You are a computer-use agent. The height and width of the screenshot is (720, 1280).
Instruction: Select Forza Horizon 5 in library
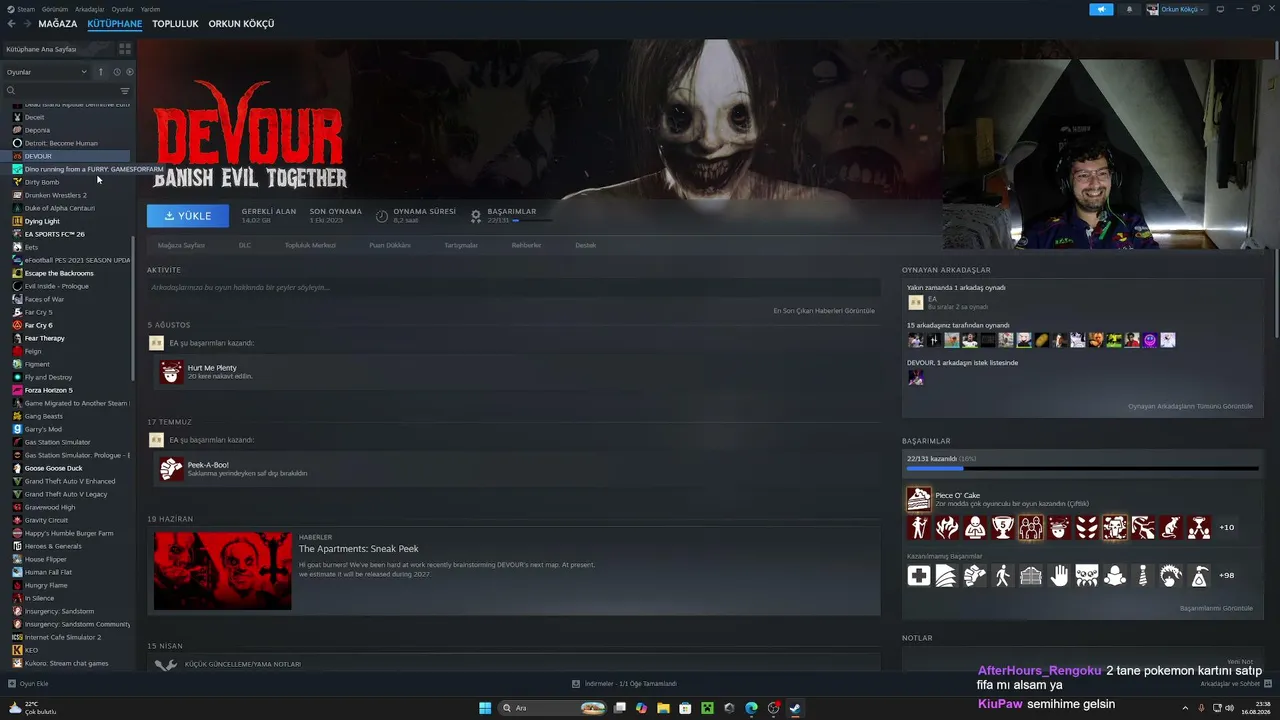point(48,390)
